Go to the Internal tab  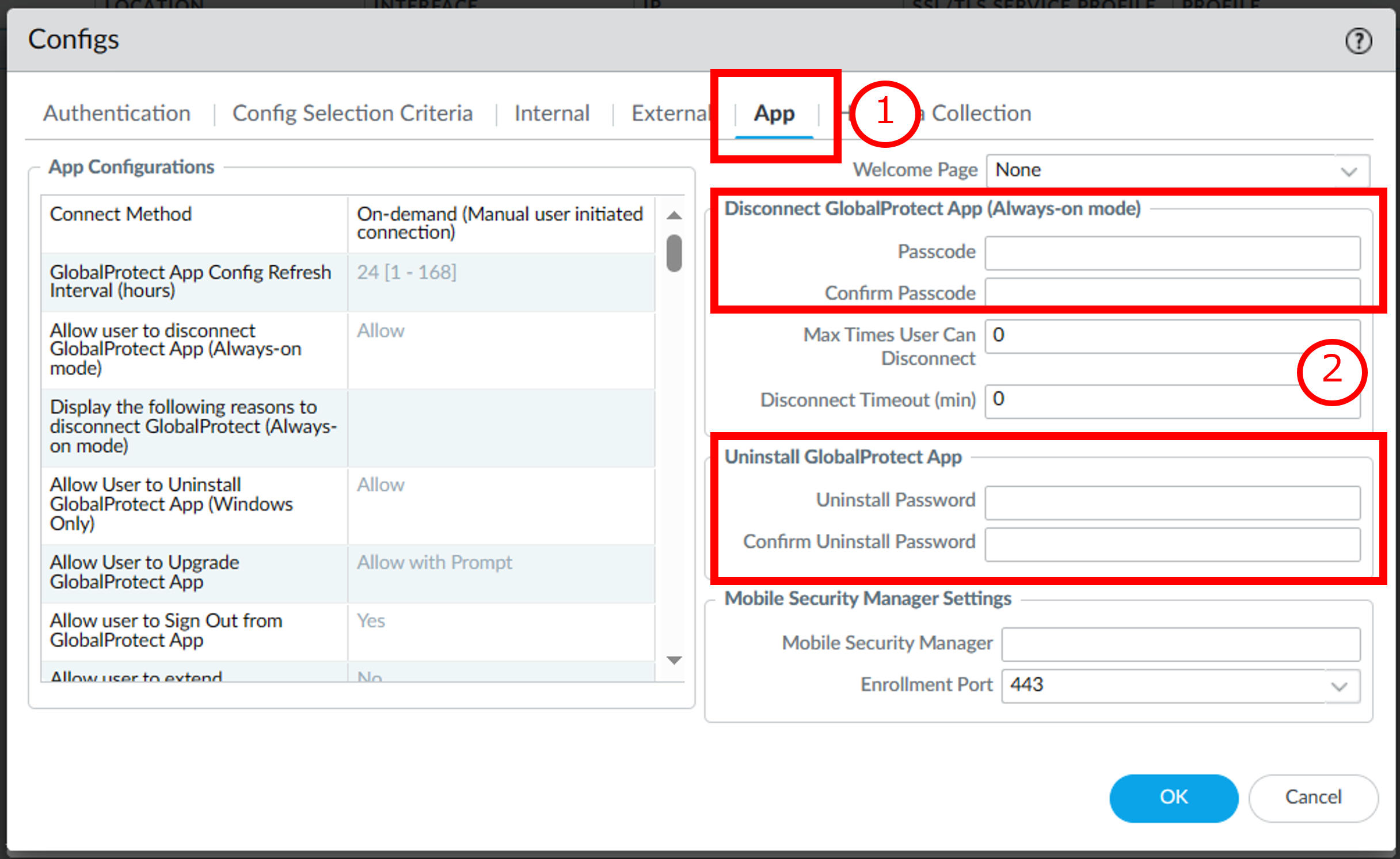pyautogui.click(x=551, y=113)
